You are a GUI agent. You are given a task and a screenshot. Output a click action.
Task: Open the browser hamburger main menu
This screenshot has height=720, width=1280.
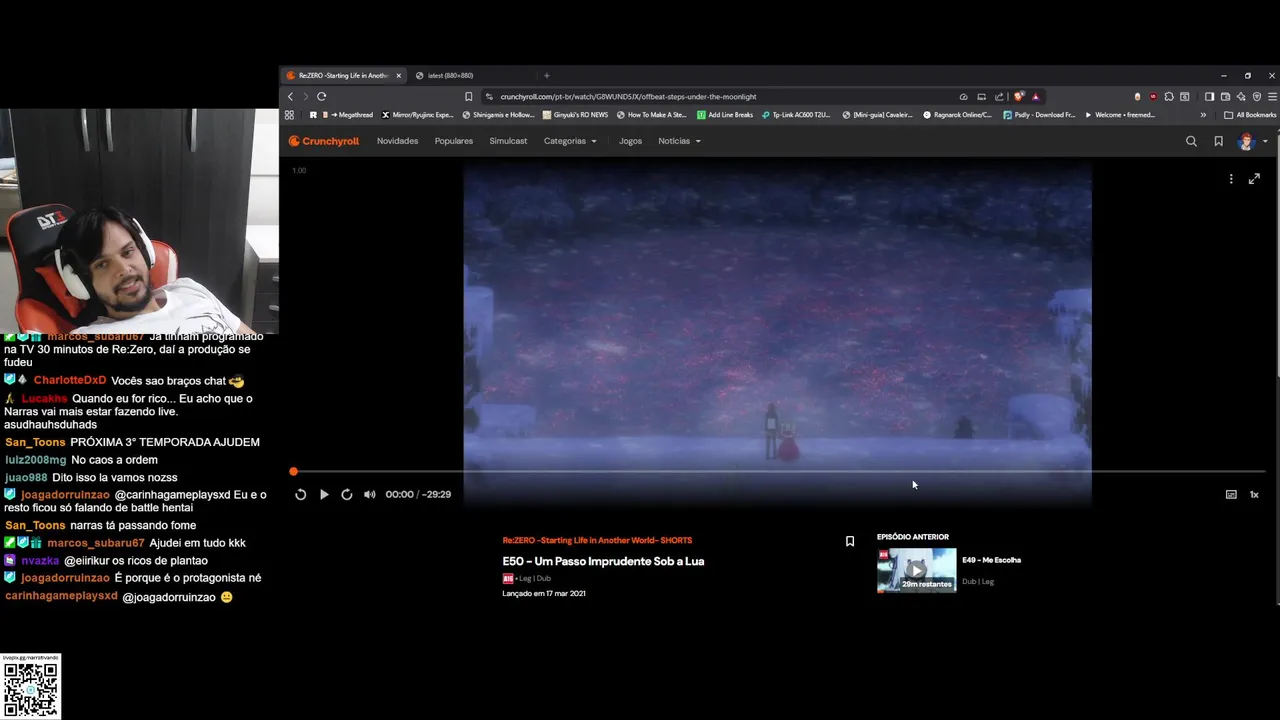click(x=1272, y=96)
